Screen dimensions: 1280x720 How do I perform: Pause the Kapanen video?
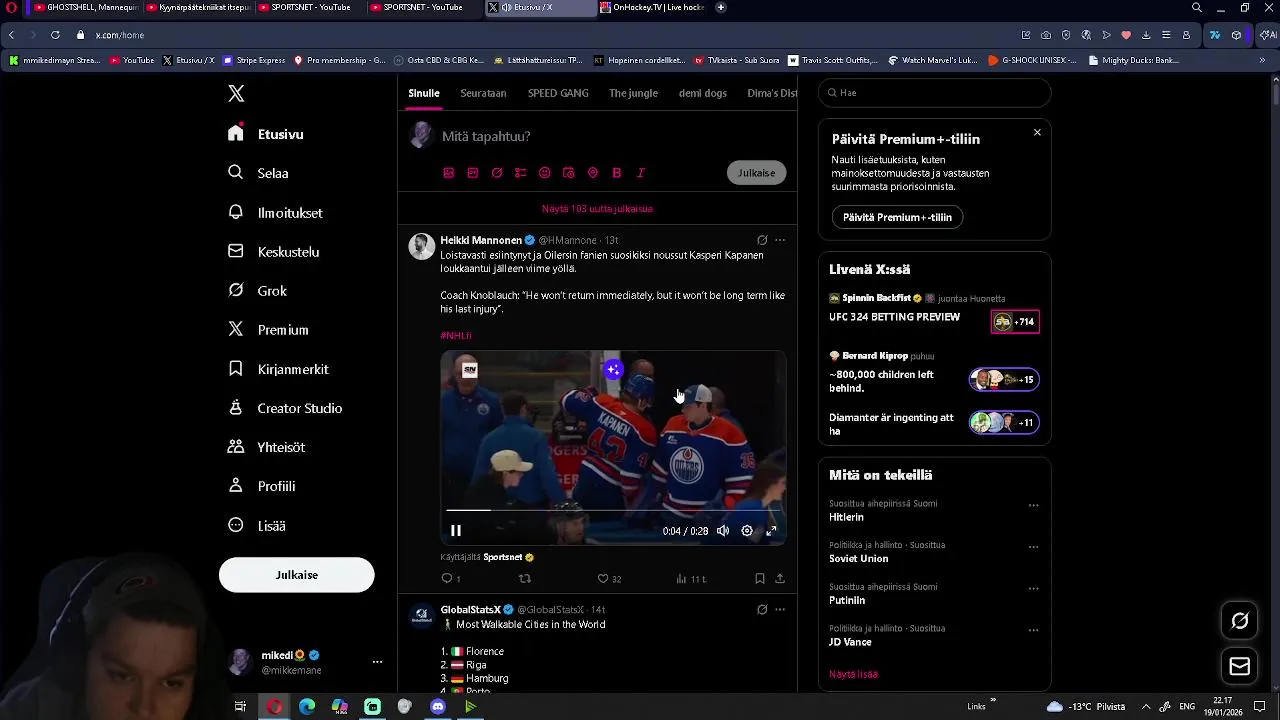point(456,531)
